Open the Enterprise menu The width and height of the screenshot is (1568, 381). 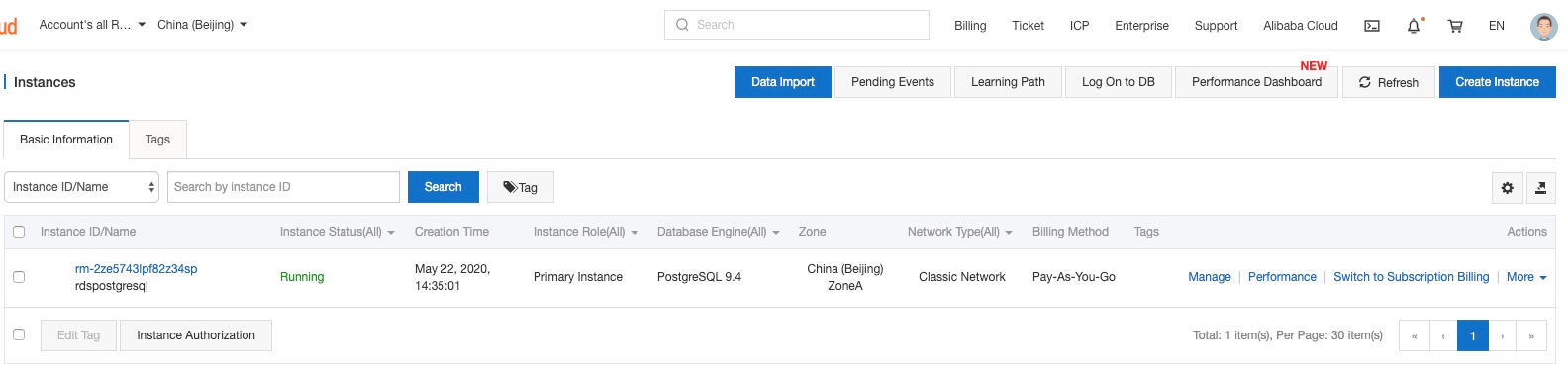(x=1141, y=26)
